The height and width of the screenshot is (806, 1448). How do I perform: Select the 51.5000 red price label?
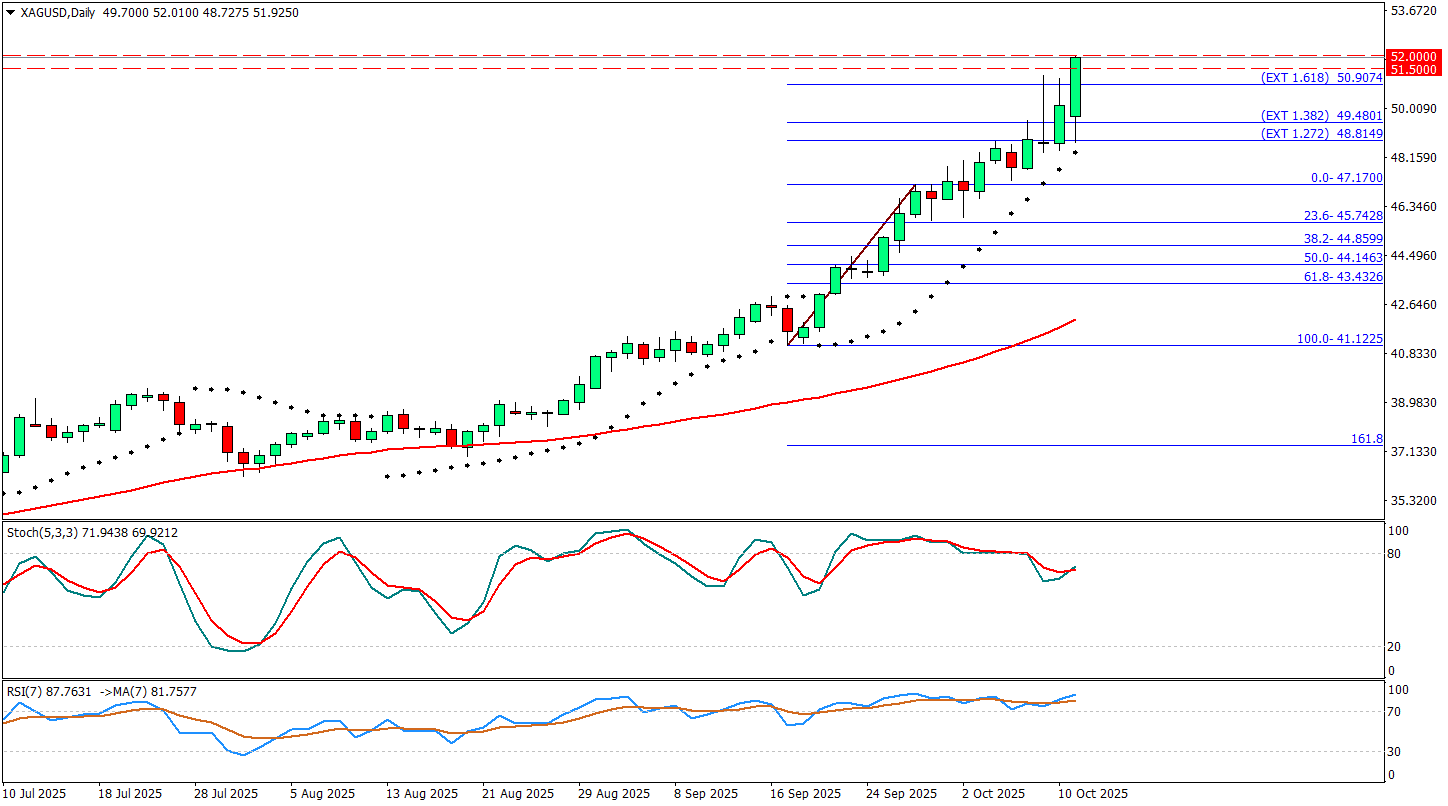tap(1414, 69)
